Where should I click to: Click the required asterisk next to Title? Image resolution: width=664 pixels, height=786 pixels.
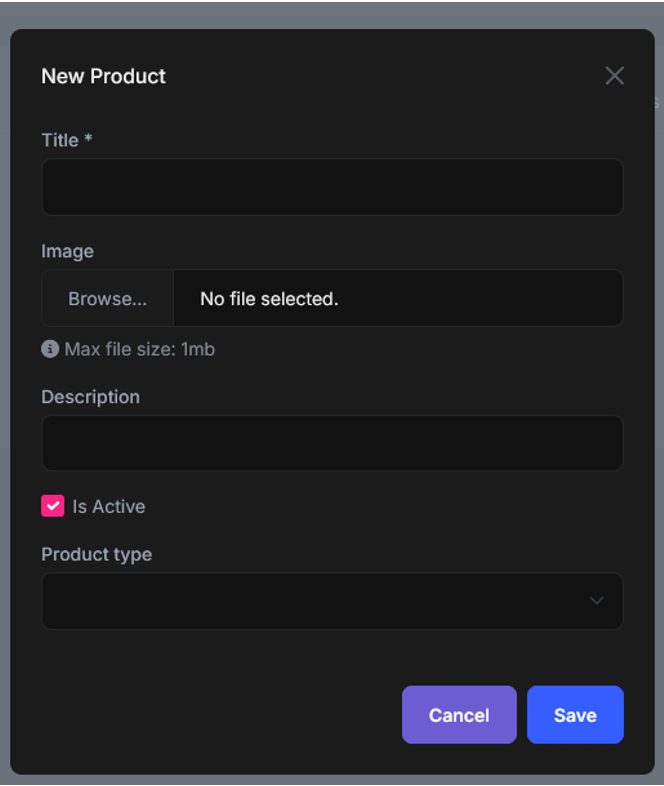point(88,139)
